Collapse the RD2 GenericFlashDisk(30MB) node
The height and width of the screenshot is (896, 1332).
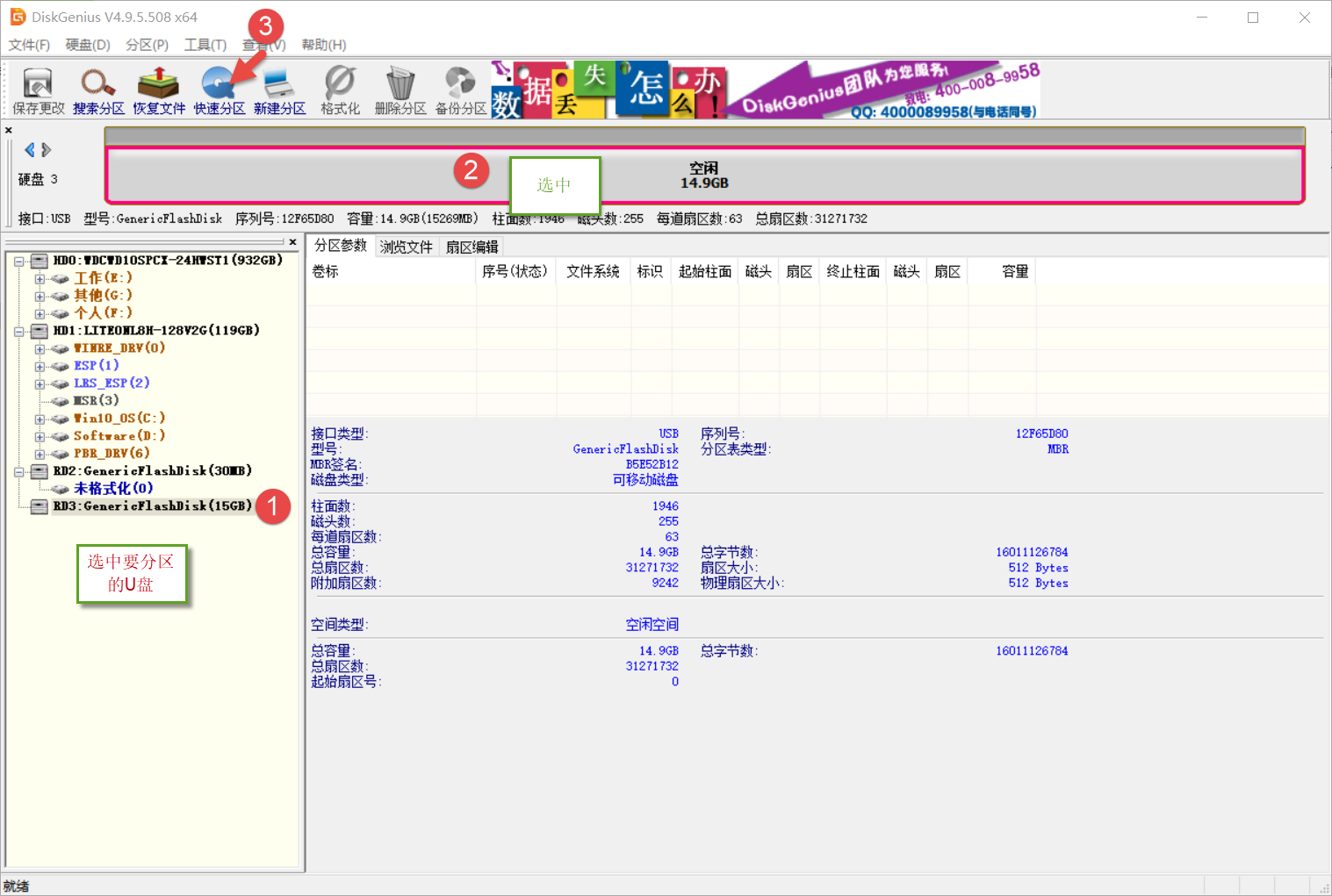pos(18,471)
